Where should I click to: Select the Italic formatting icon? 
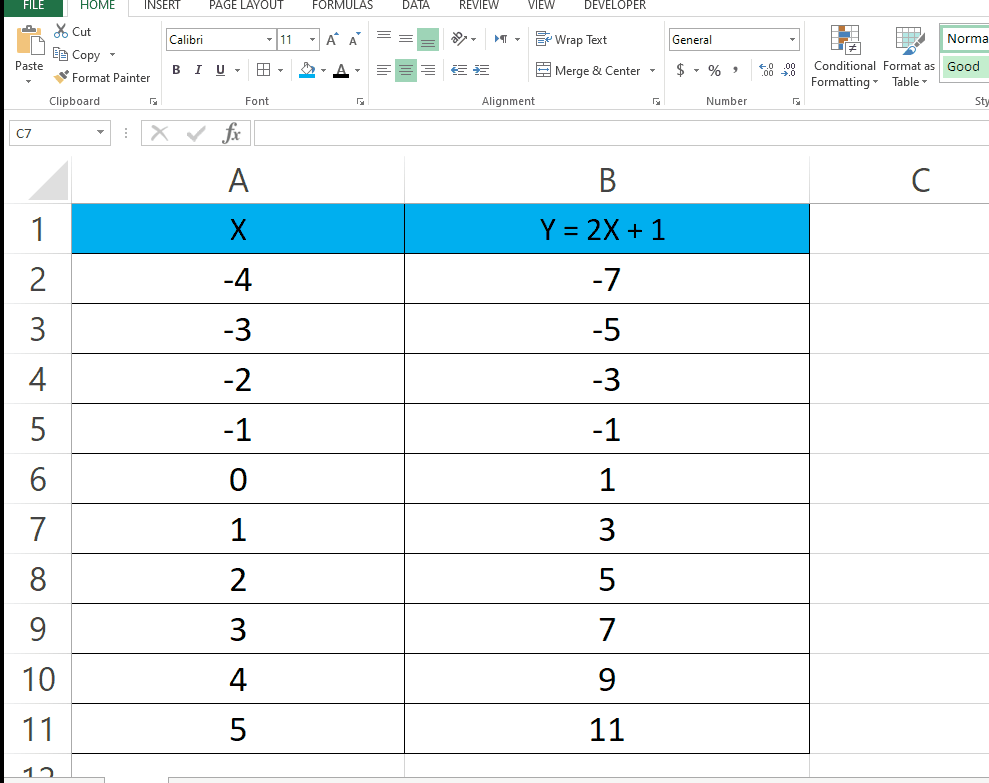[x=196, y=70]
